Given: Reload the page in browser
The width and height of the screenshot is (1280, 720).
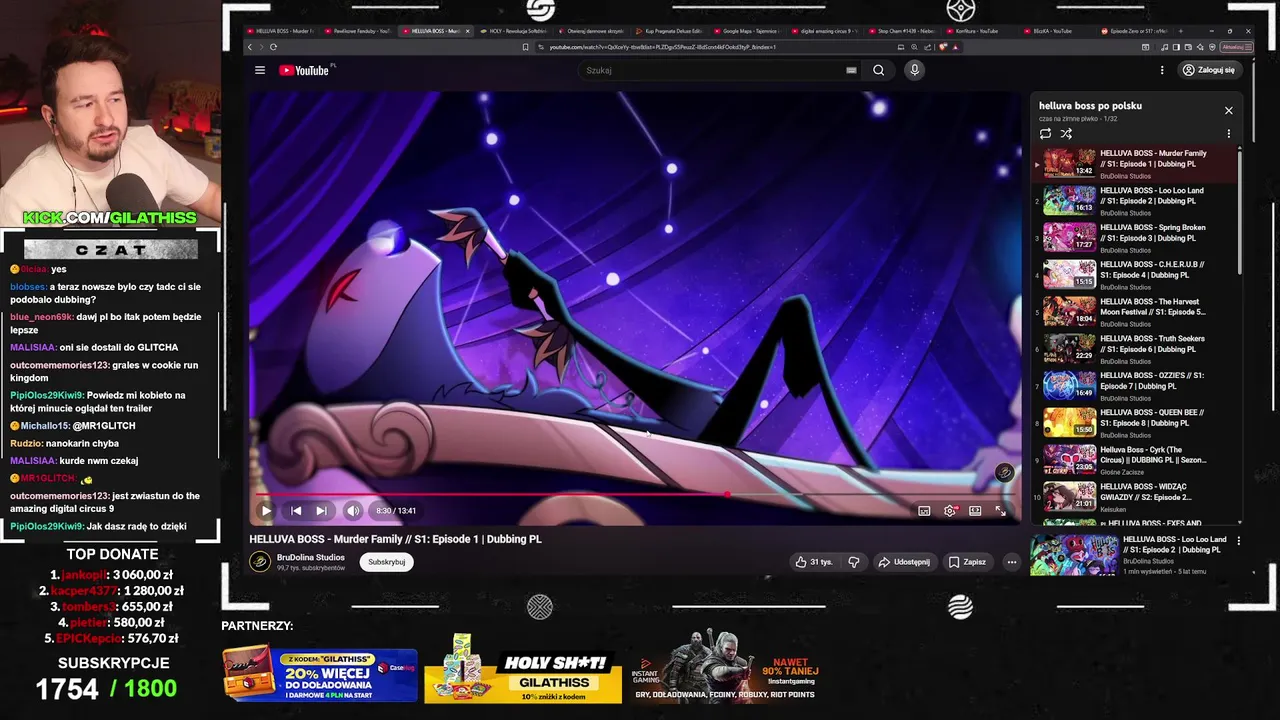Looking at the screenshot, I should 273,47.
